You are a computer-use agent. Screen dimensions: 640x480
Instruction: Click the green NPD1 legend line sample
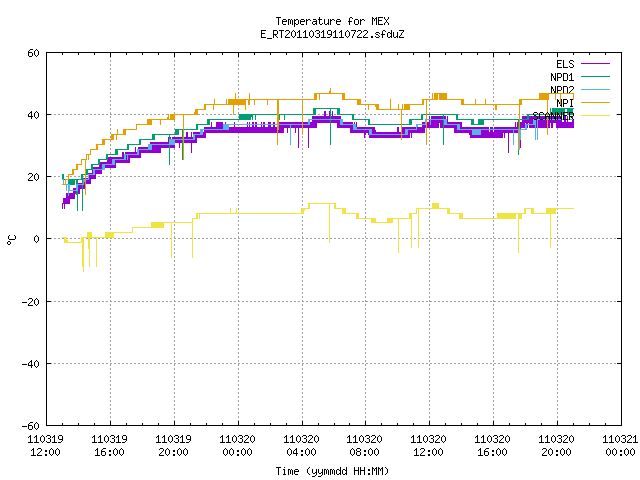tap(595, 76)
